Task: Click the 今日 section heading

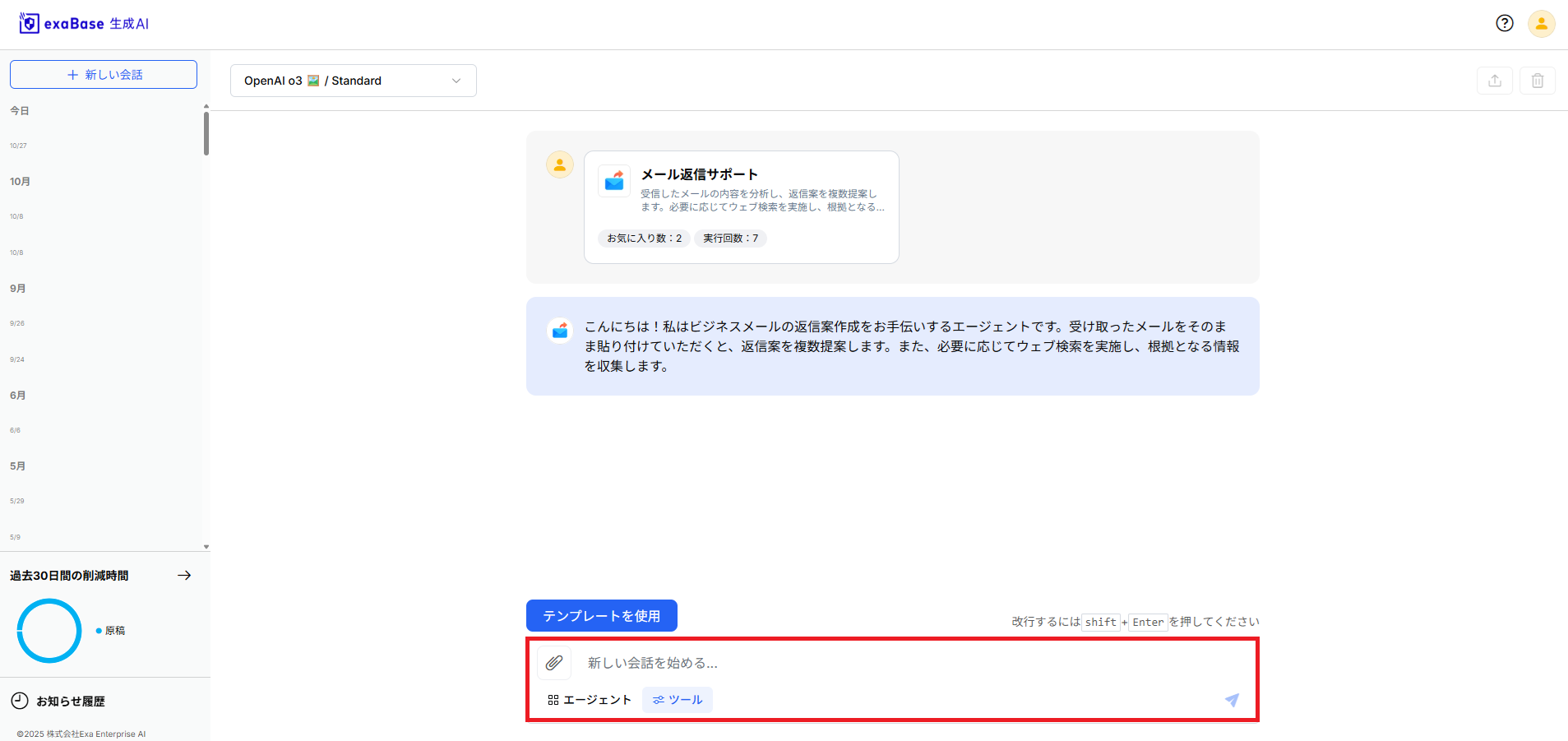Action: click(x=20, y=111)
